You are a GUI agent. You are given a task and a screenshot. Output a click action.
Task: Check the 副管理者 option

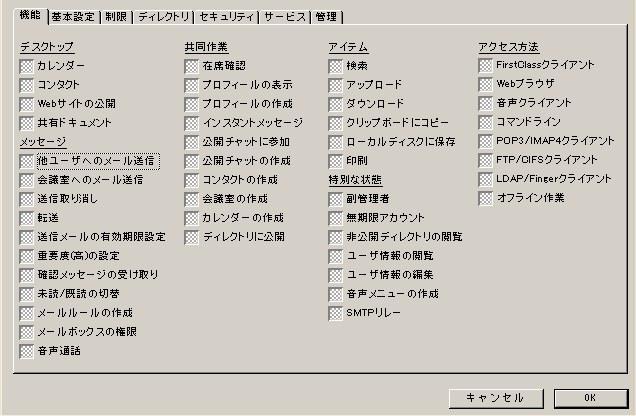pos(336,199)
